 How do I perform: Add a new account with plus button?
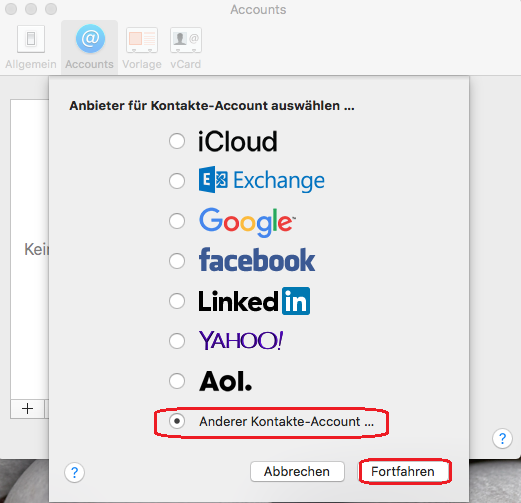coord(27,409)
